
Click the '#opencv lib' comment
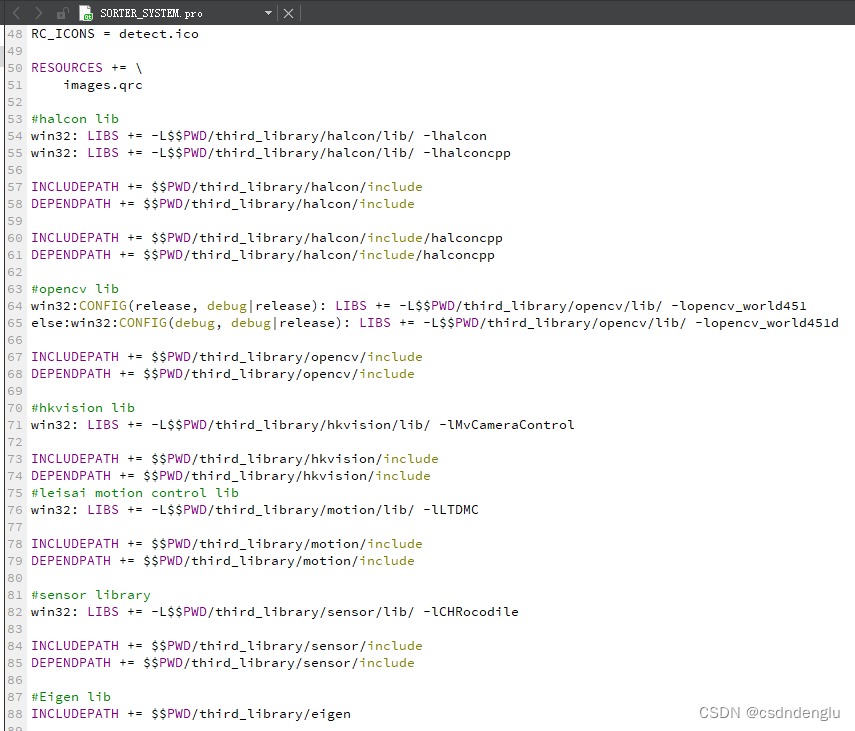(75, 289)
